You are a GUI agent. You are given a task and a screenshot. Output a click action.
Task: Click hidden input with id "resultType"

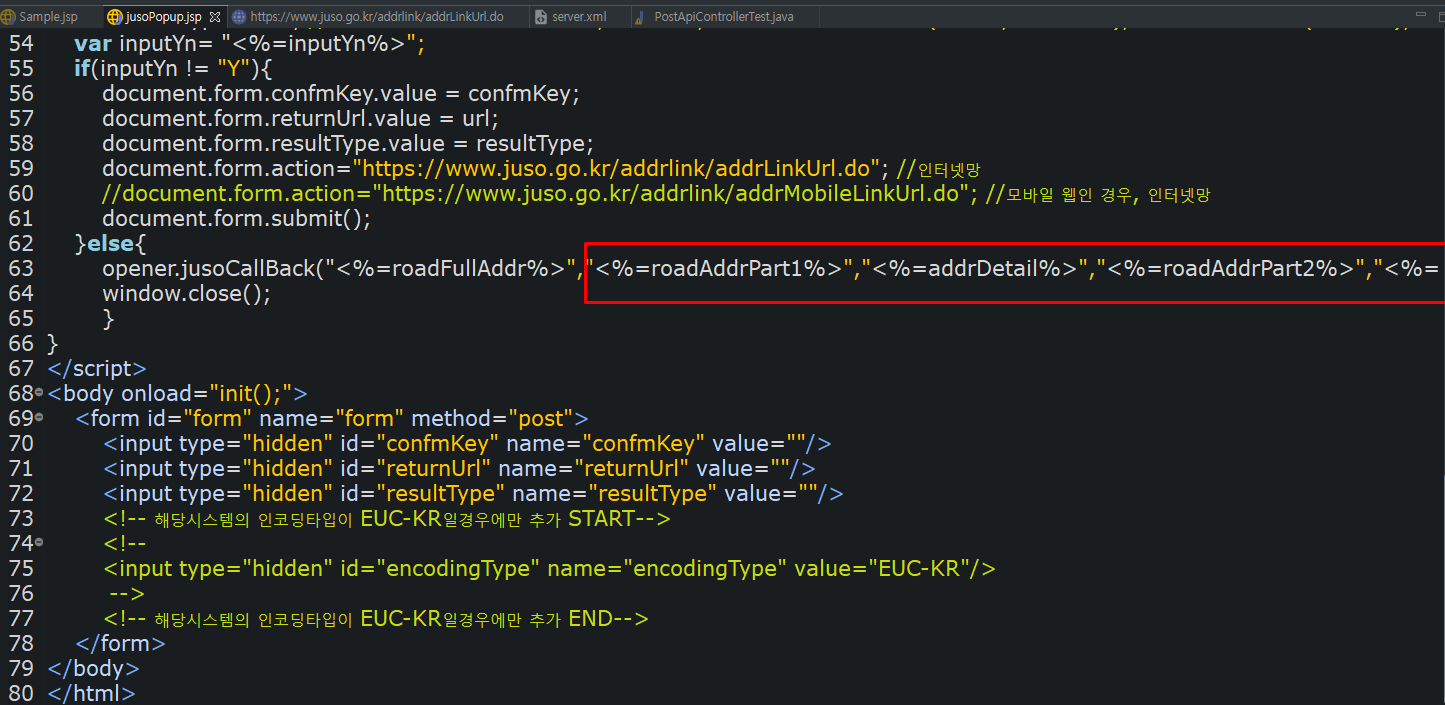[473, 493]
